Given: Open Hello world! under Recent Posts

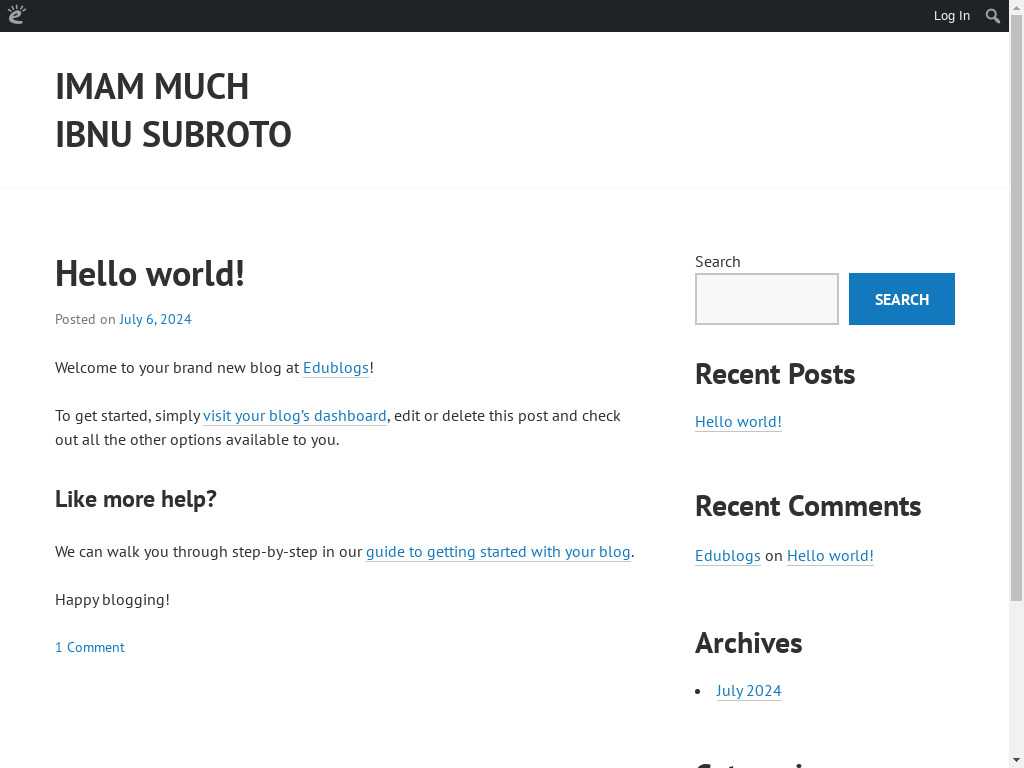Looking at the screenshot, I should [x=738, y=422].
